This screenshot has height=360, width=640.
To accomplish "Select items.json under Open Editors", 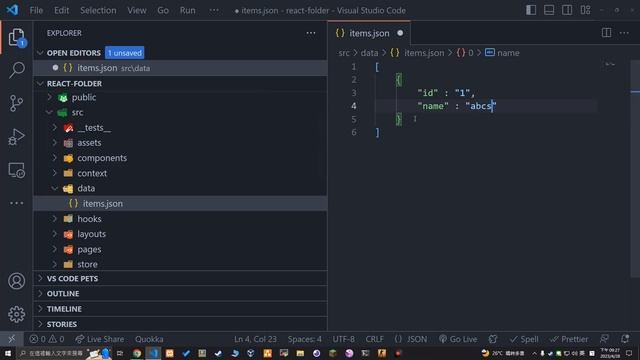I will click(180, 68).
